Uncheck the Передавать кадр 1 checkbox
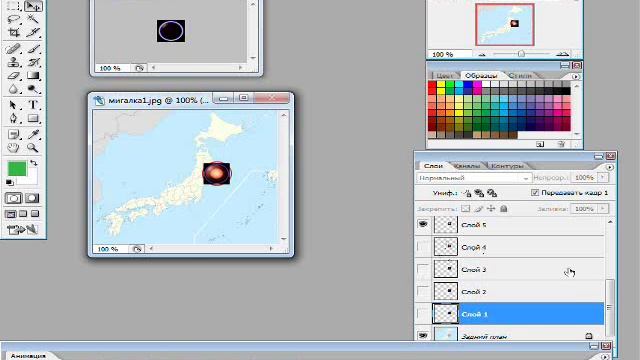The height and width of the screenshot is (360, 640). tap(535, 193)
